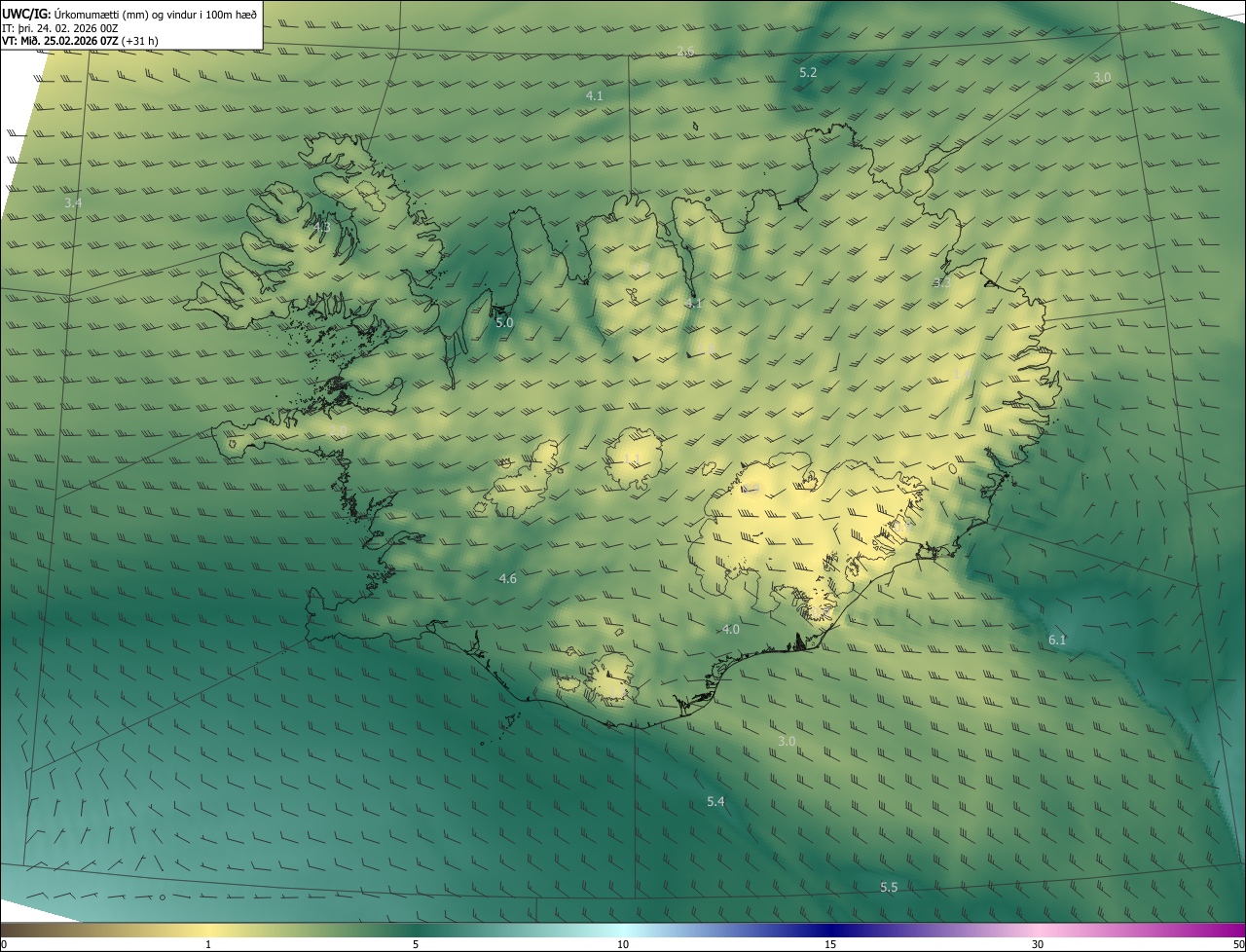The height and width of the screenshot is (952, 1246).
Task: Click the colour scale tick label '5'
Action: coord(416,944)
